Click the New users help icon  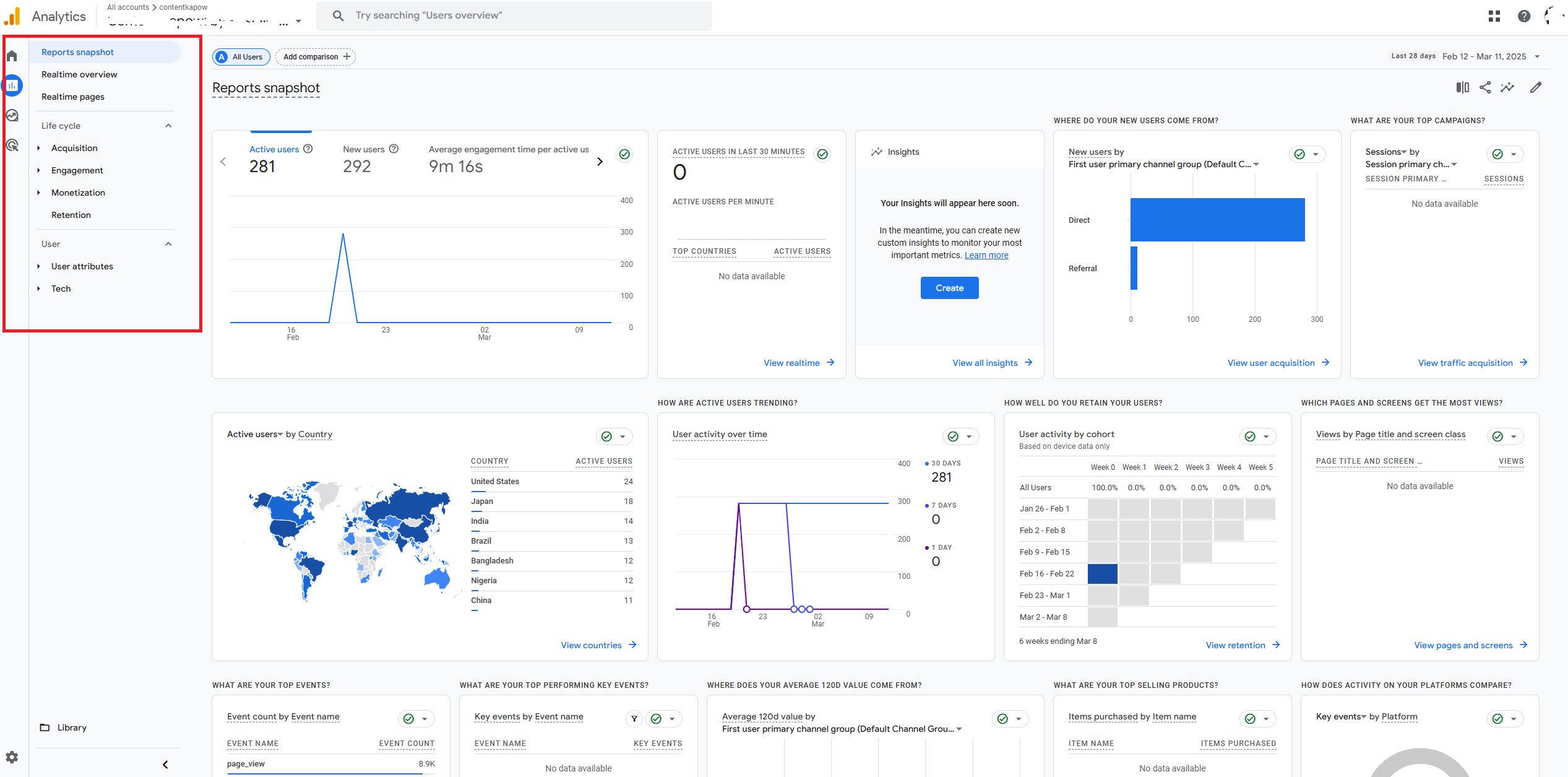394,149
